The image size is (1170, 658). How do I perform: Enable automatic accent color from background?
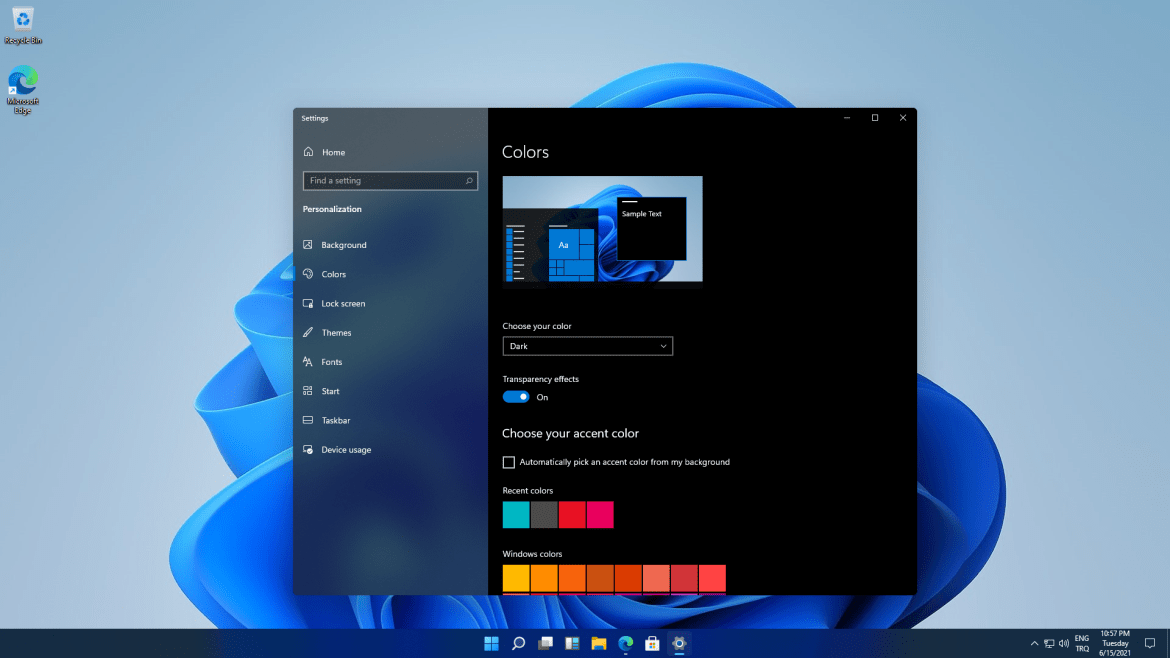510,462
